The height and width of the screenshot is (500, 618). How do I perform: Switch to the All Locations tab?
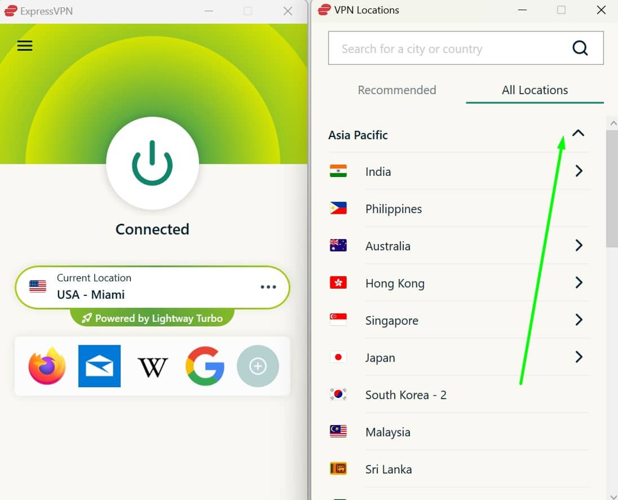pyautogui.click(x=535, y=90)
